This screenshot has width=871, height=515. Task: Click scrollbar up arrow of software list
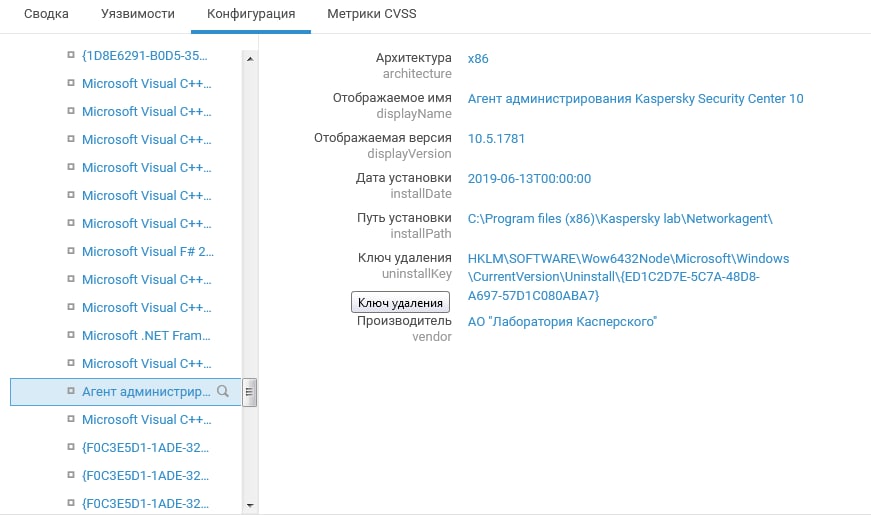tap(250, 58)
